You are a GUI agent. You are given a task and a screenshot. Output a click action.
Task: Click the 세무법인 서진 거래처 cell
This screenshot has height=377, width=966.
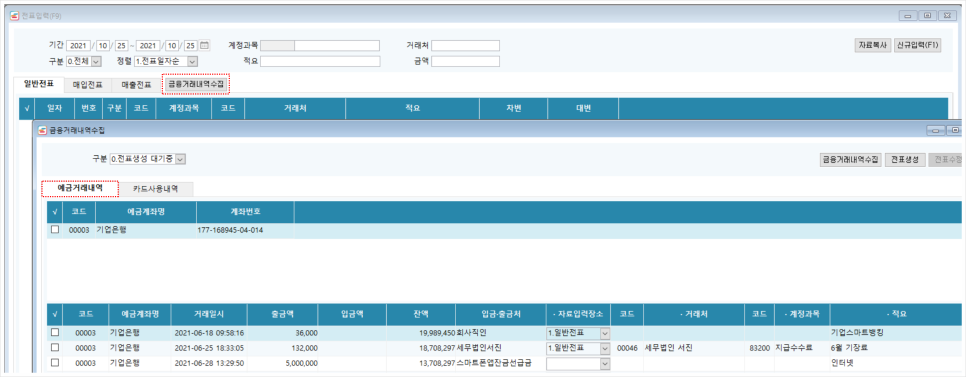(668, 348)
